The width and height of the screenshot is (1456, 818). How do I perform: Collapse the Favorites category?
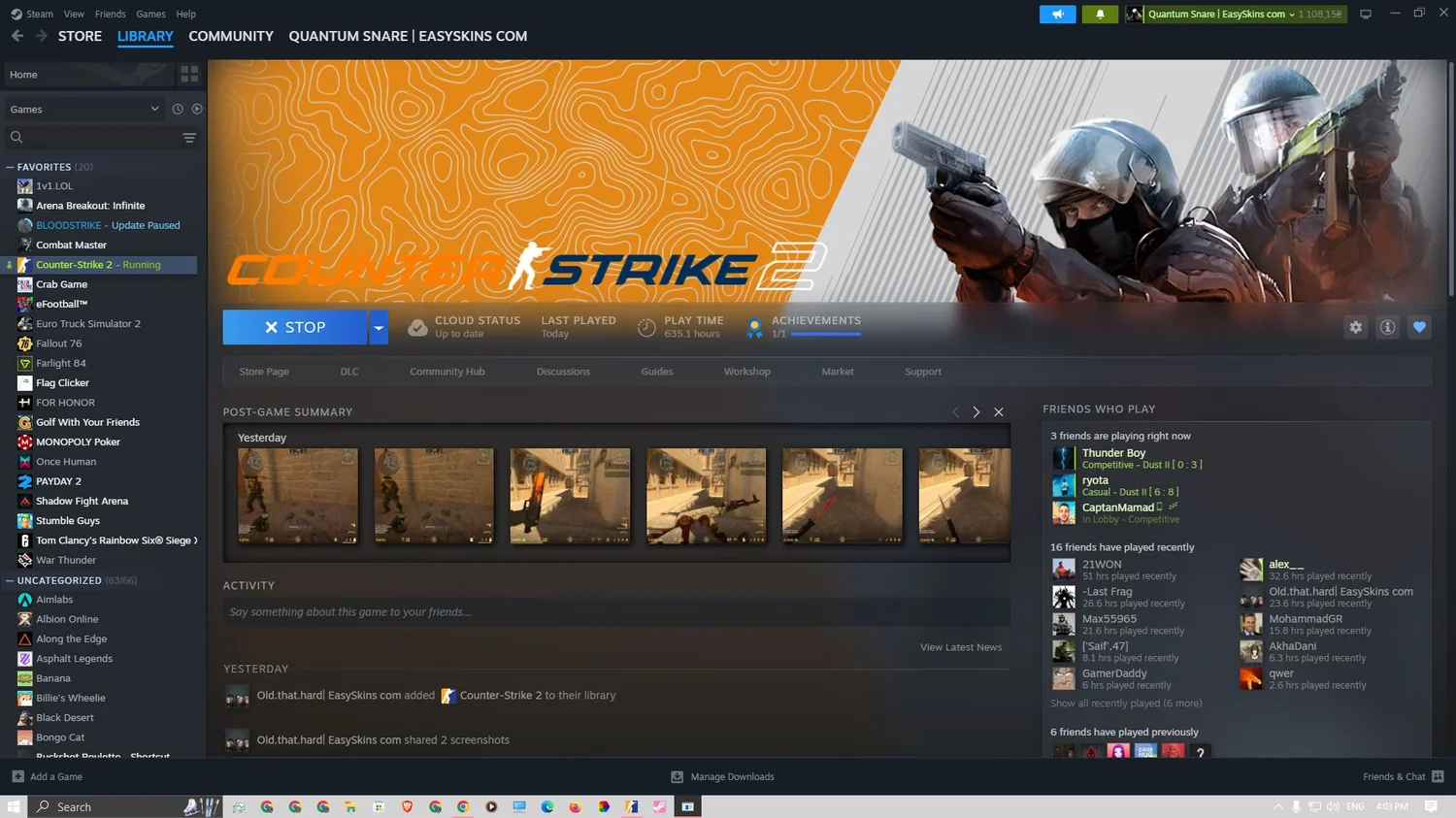(10, 167)
